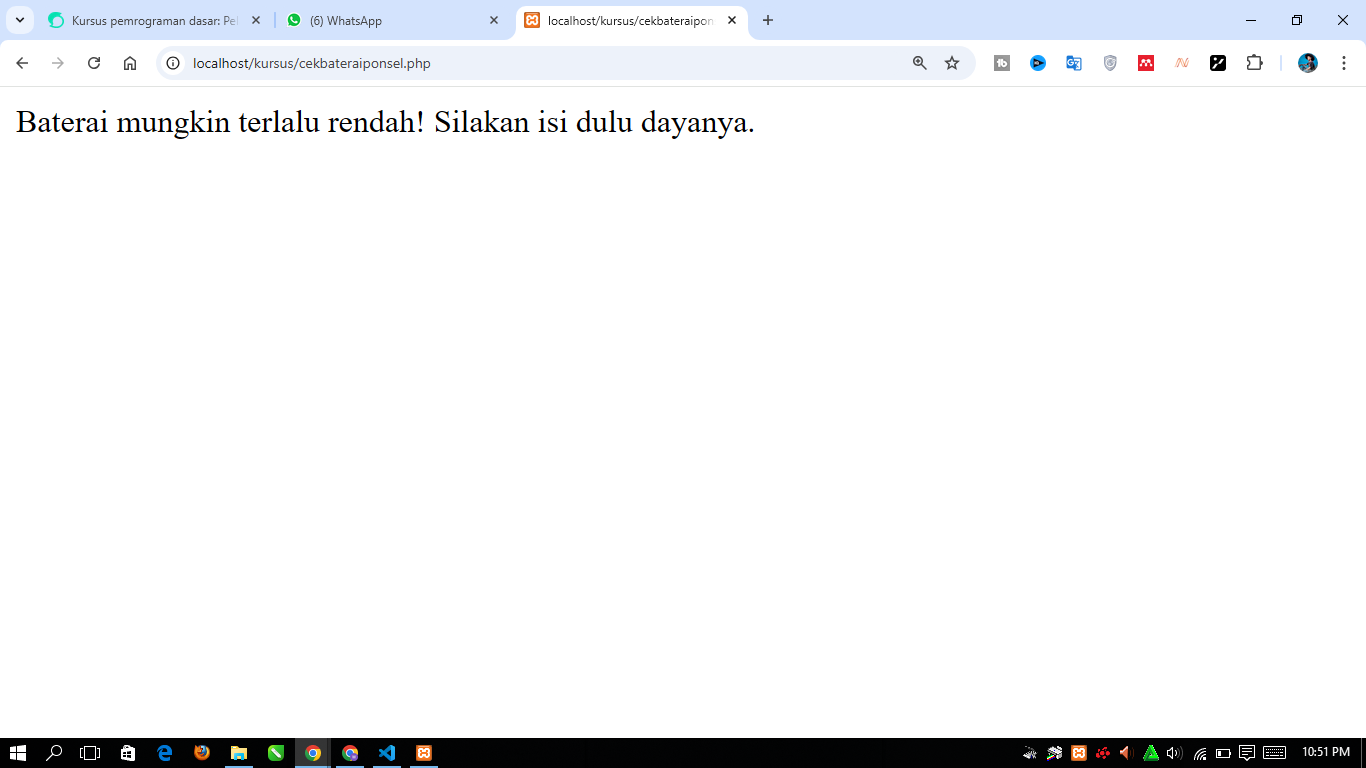Open Task View on the taskbar

[x=90, y=753]
